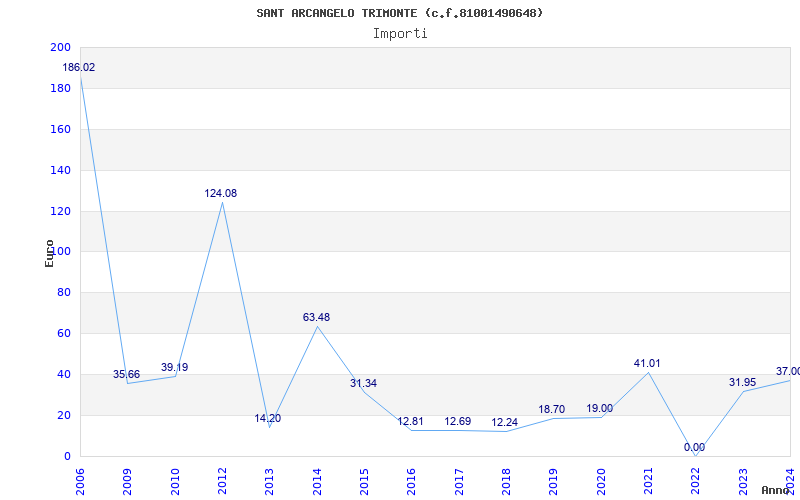The width and height of the screenshot is (800, 500).
Task: Select the 39.19 data label for 2010
Action: 174,367
